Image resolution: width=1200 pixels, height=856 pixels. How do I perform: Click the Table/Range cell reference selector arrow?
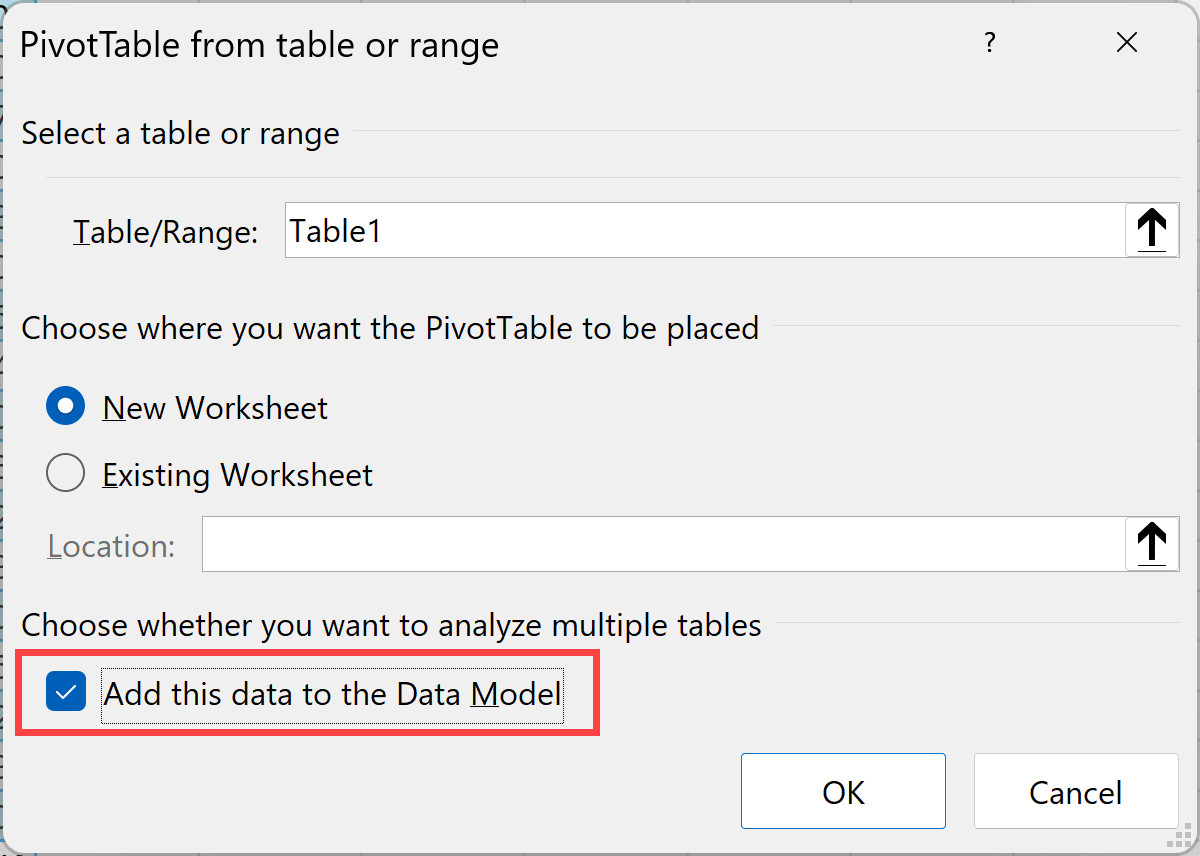(x=1152, y=229)
